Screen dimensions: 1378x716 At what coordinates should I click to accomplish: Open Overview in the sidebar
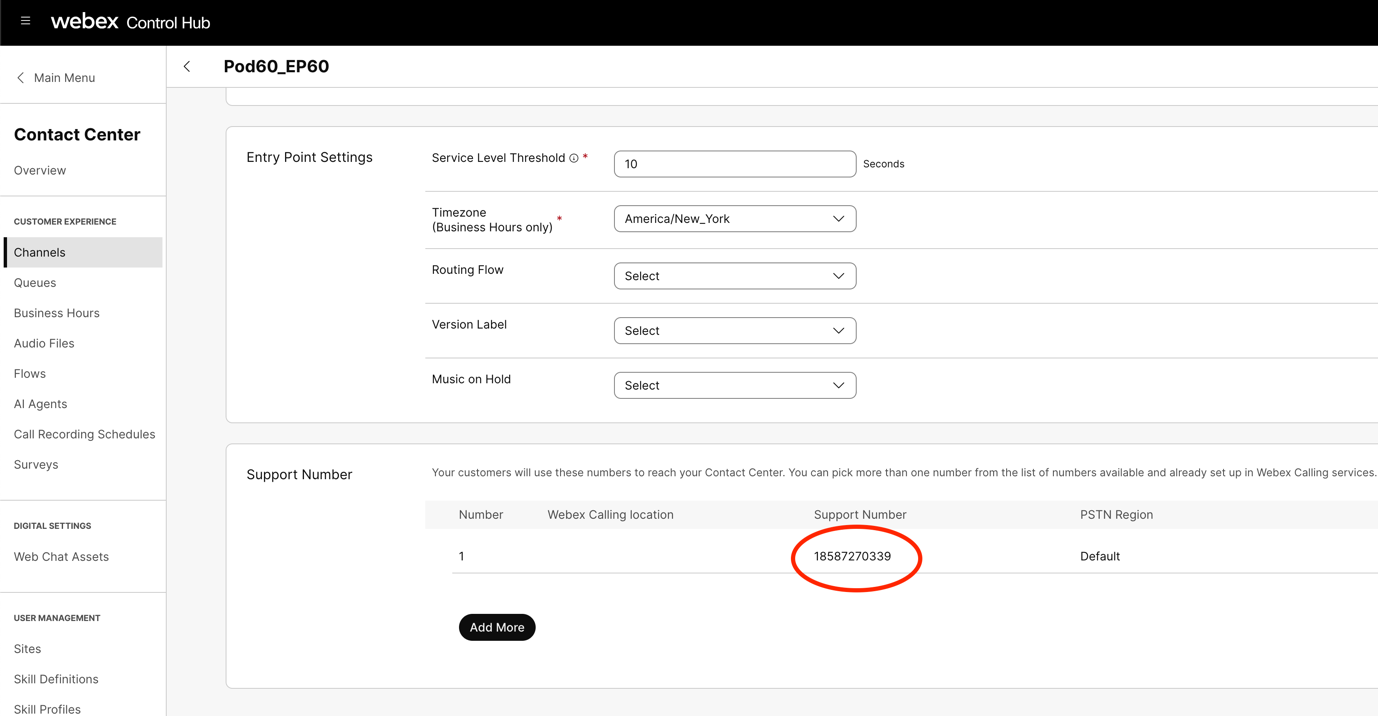pyautogui.click(x=40, y=171)
